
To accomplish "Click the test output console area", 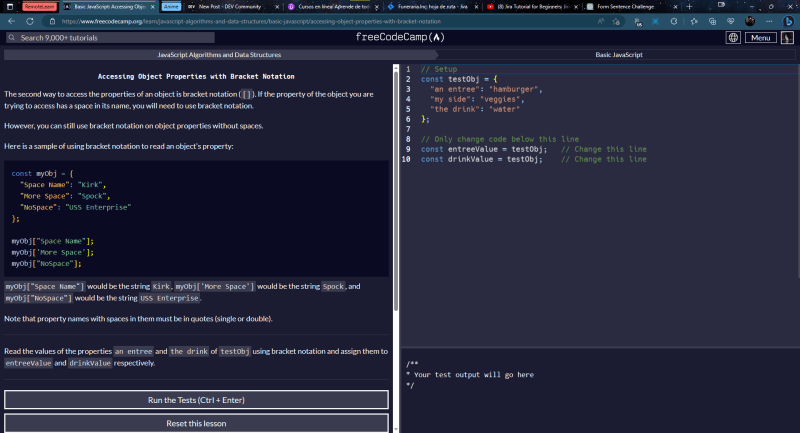I will coord(599,390).
